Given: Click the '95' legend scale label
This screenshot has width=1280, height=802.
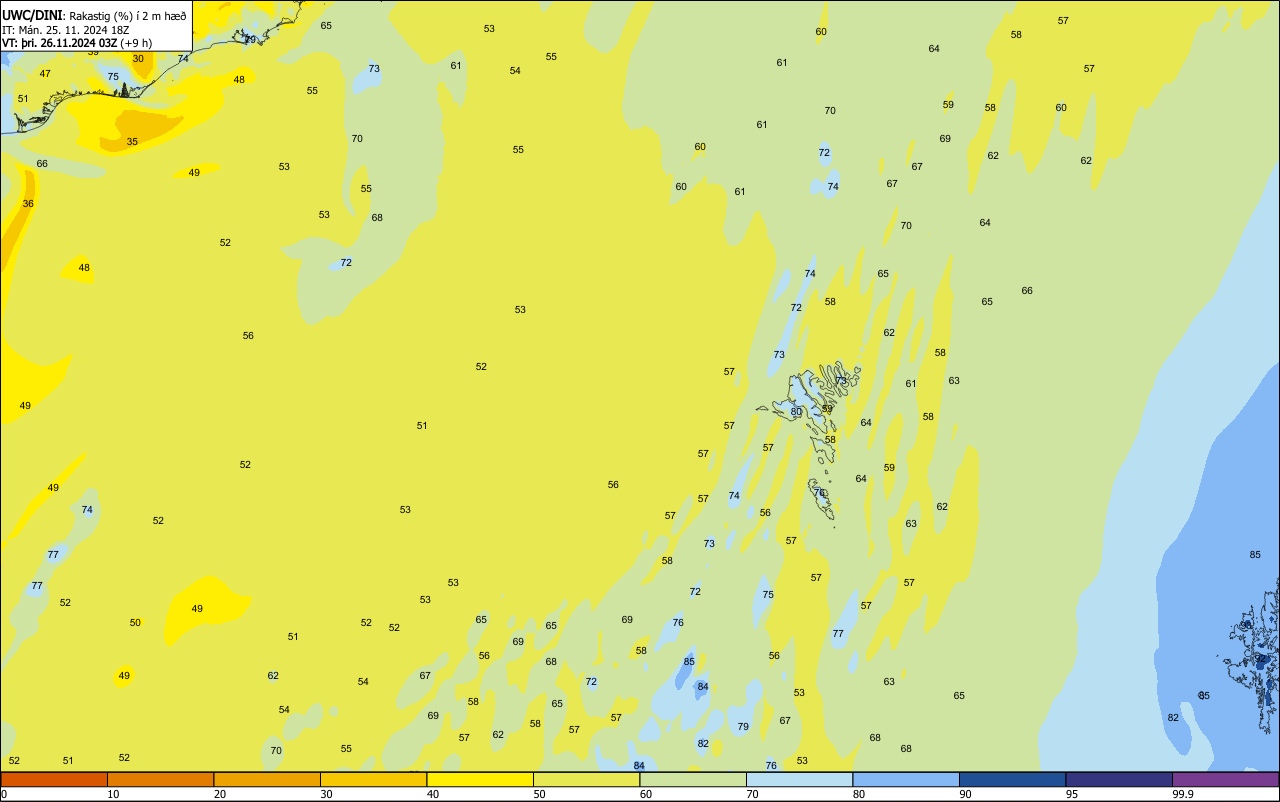Looking at the screenshot, I should coord(1072,794).
